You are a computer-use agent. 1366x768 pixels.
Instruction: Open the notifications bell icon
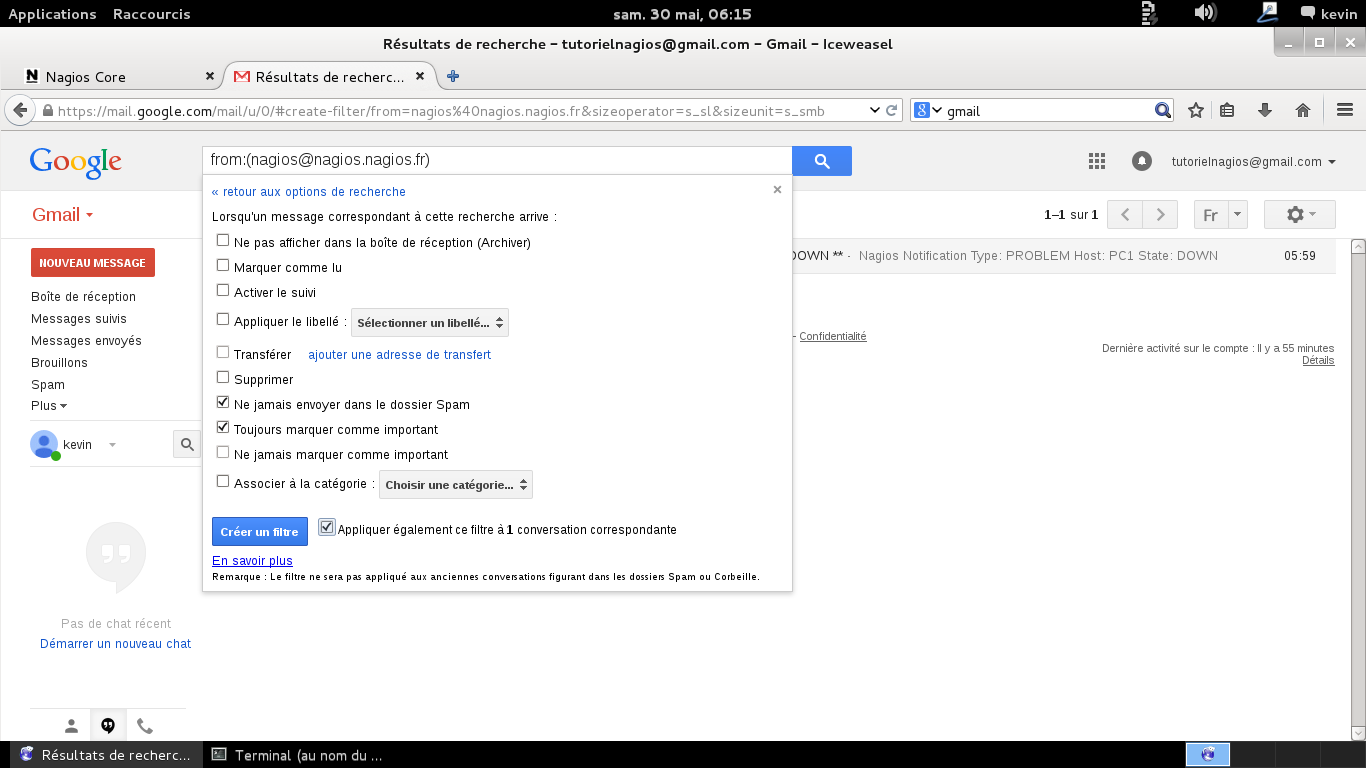(1141, 161)
